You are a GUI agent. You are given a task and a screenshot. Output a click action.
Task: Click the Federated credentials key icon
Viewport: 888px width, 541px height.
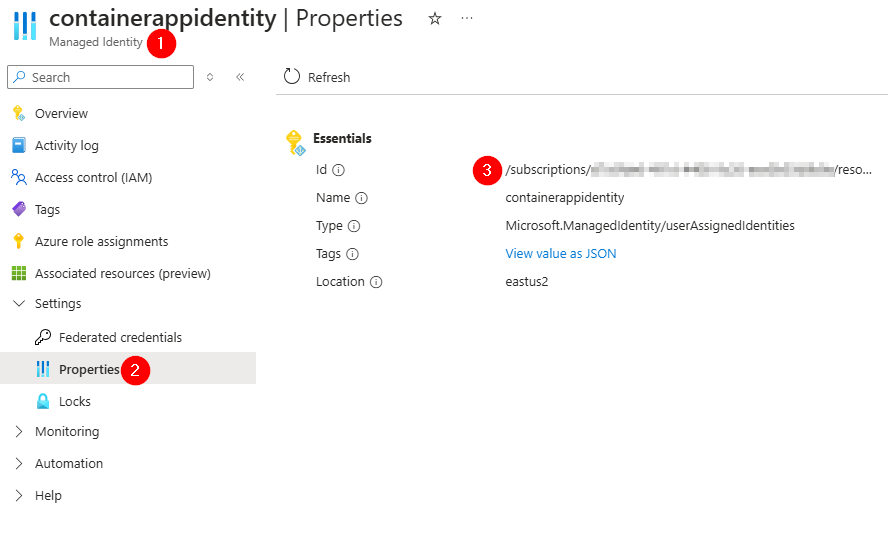pyautogui.click(x=42, y=337)
